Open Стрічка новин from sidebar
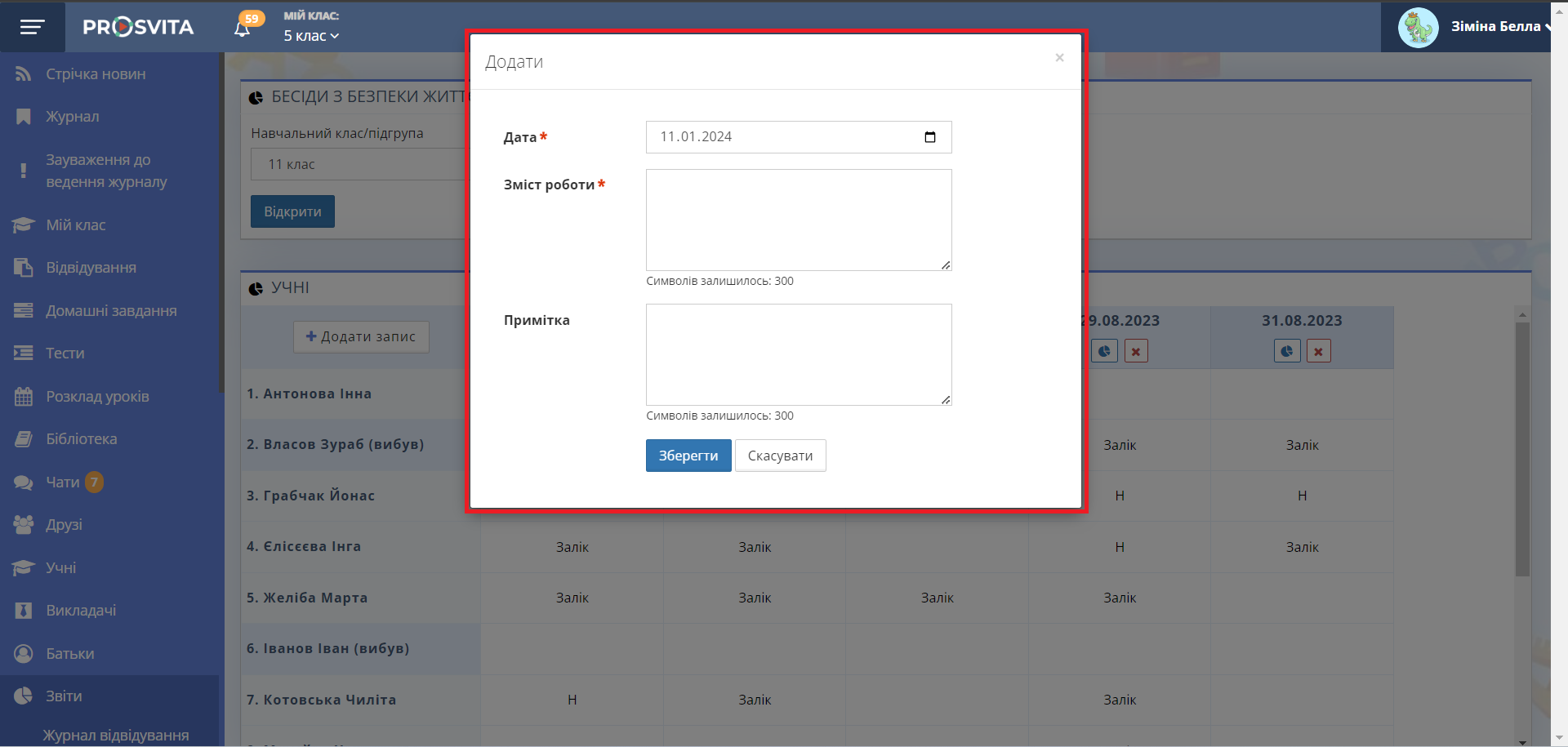1568x747 pixels. click(96, 74)
